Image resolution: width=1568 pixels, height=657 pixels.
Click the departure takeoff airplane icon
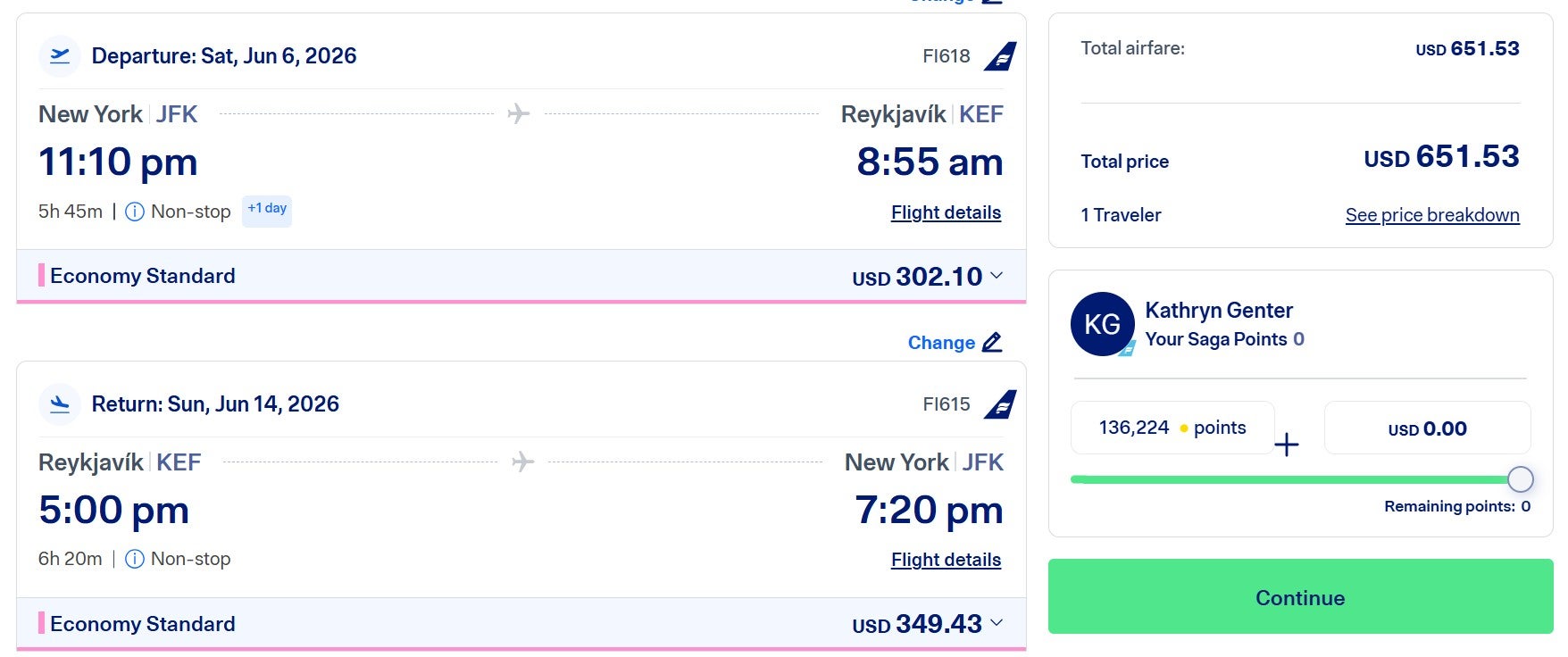[x=60, y=56]
